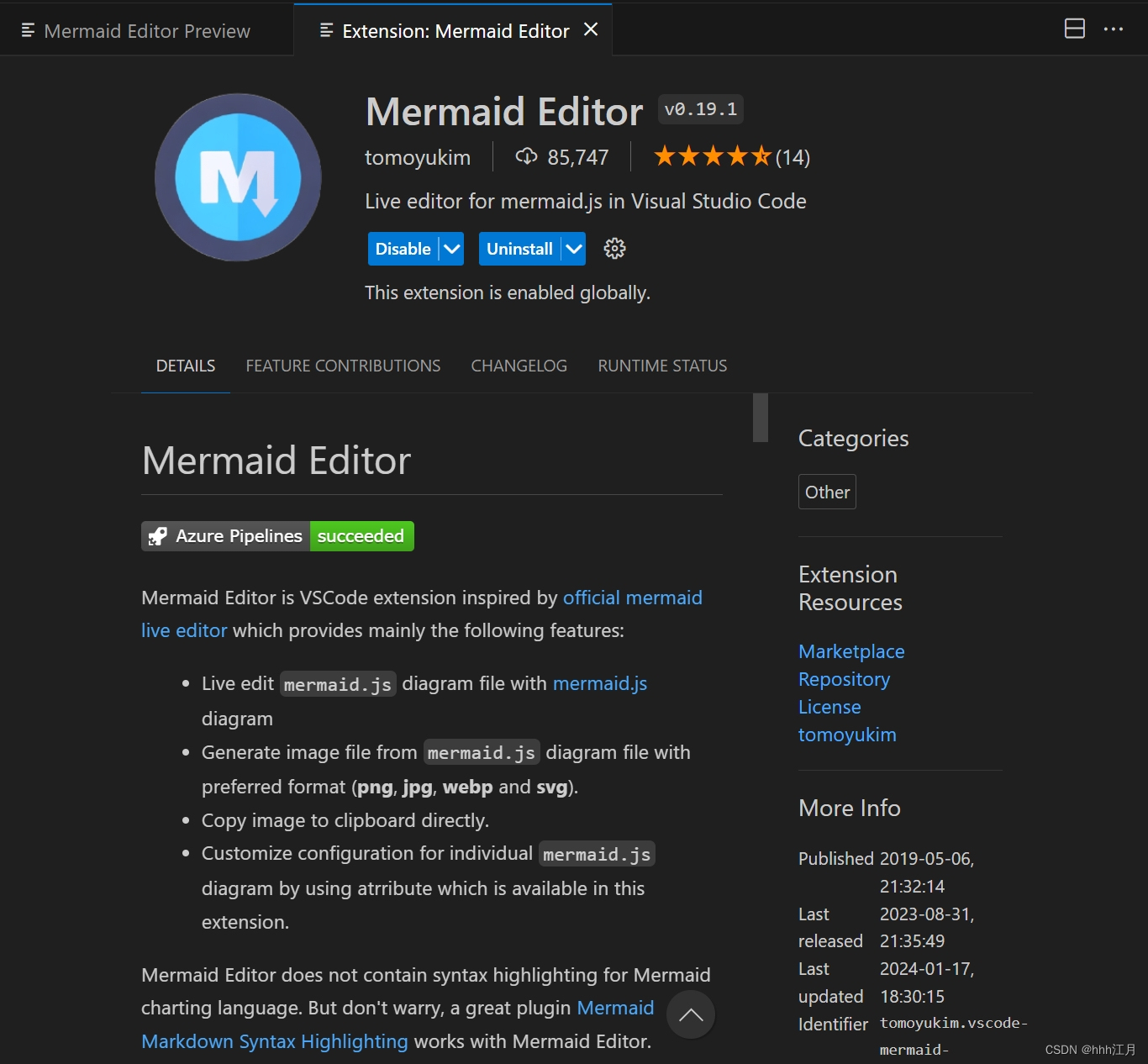1148x1064 pixels.
Task: Click the Azure Pipelines succeeded badge
Action: [276, 535]
